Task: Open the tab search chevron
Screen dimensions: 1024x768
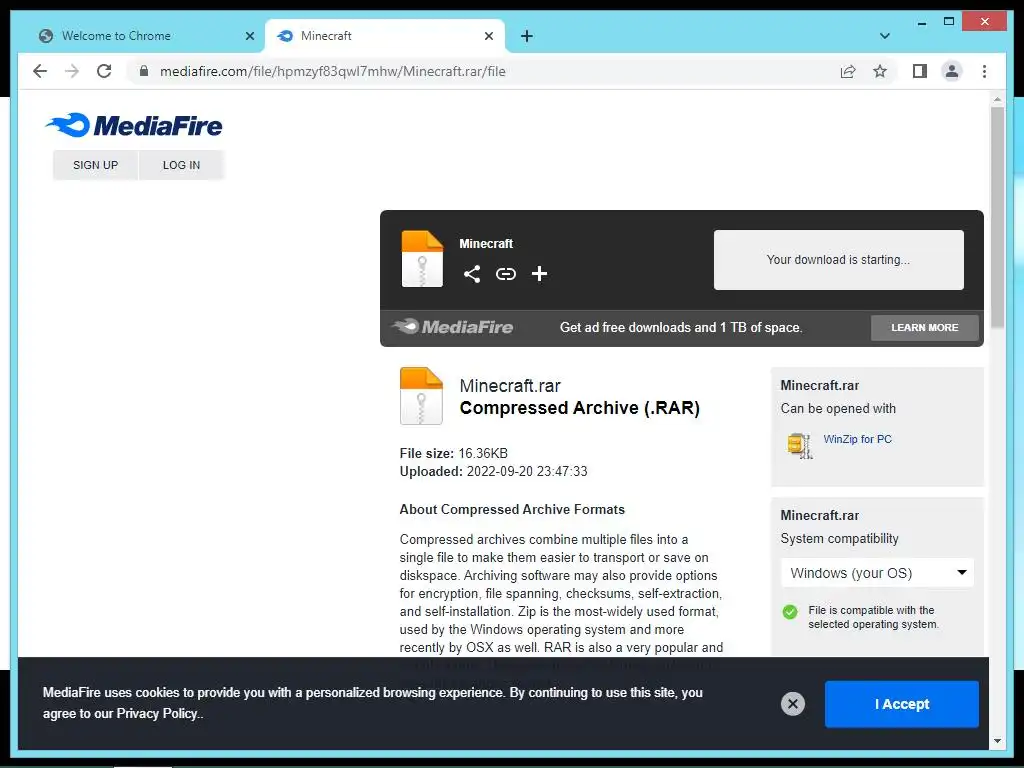Action: 884,36
